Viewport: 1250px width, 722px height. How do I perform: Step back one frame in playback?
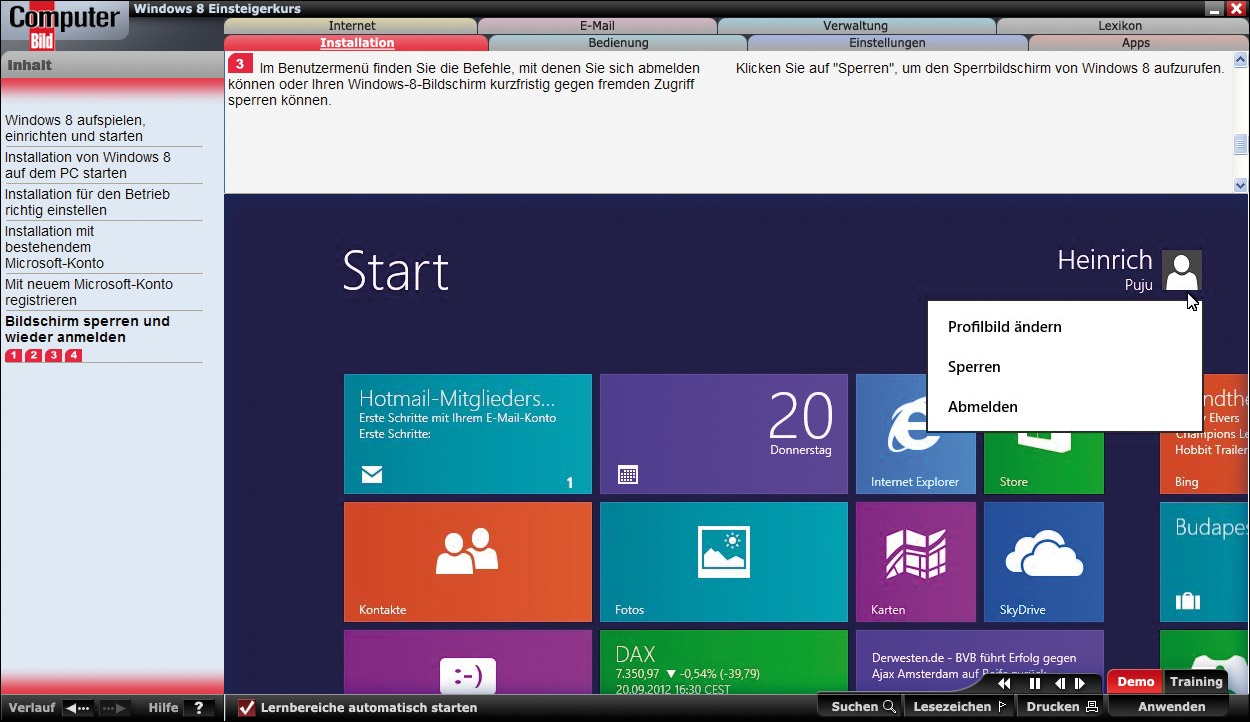[x=1060, y=684]
